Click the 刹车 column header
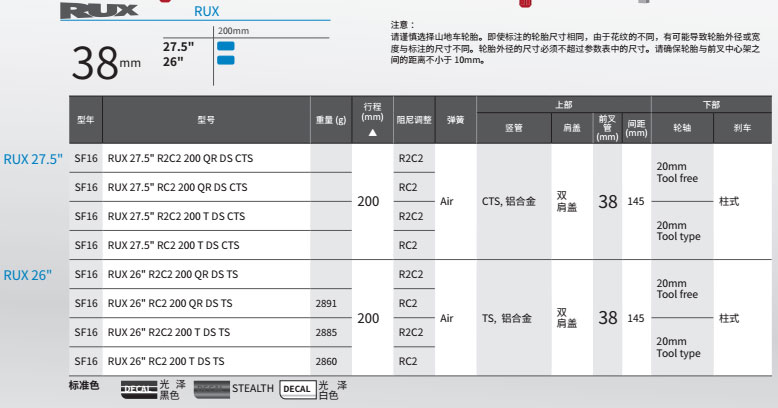The height and width of the screenshot is (408, 778). pos(743,128)
